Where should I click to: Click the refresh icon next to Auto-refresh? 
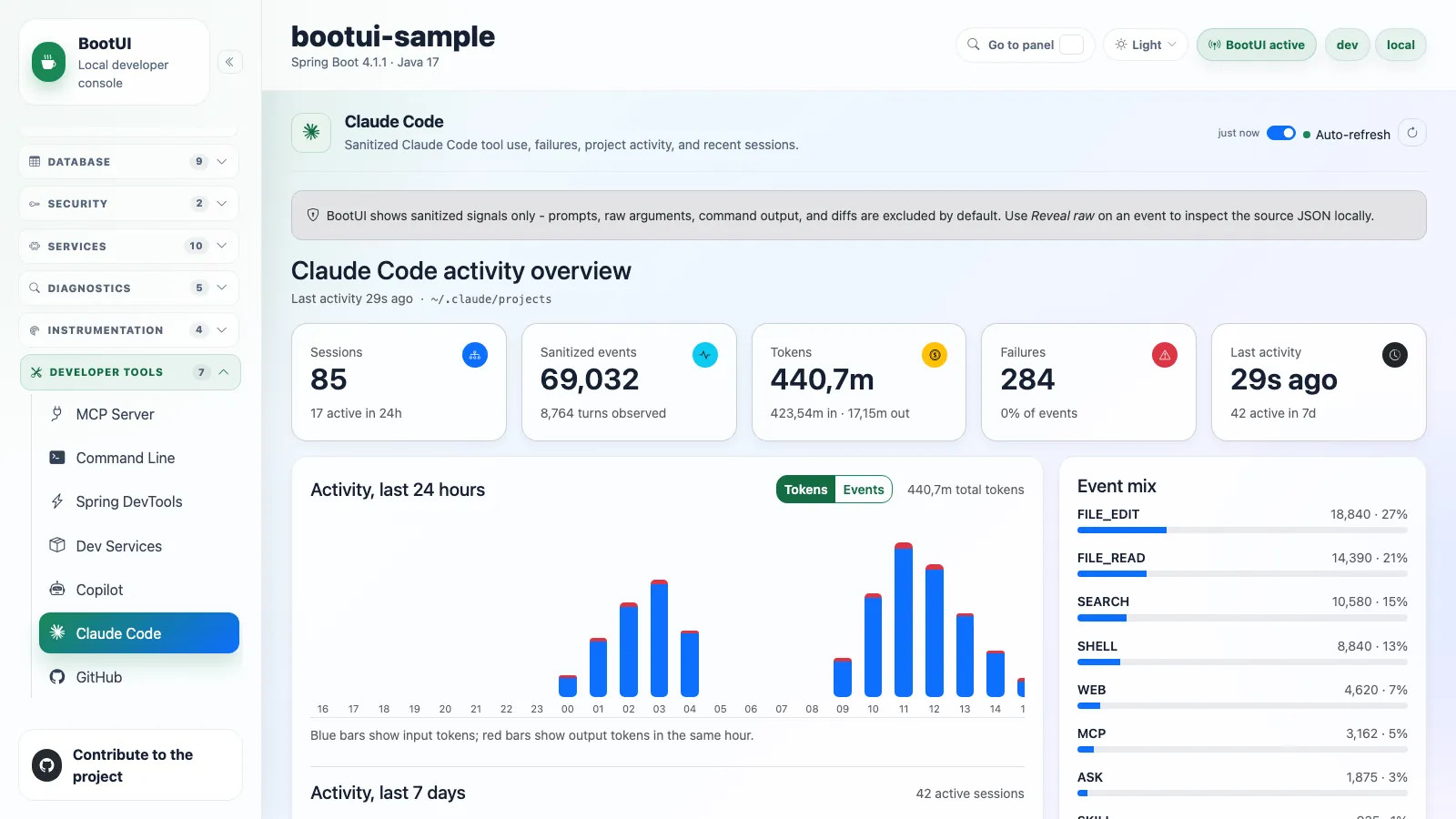coord(1412,133)
